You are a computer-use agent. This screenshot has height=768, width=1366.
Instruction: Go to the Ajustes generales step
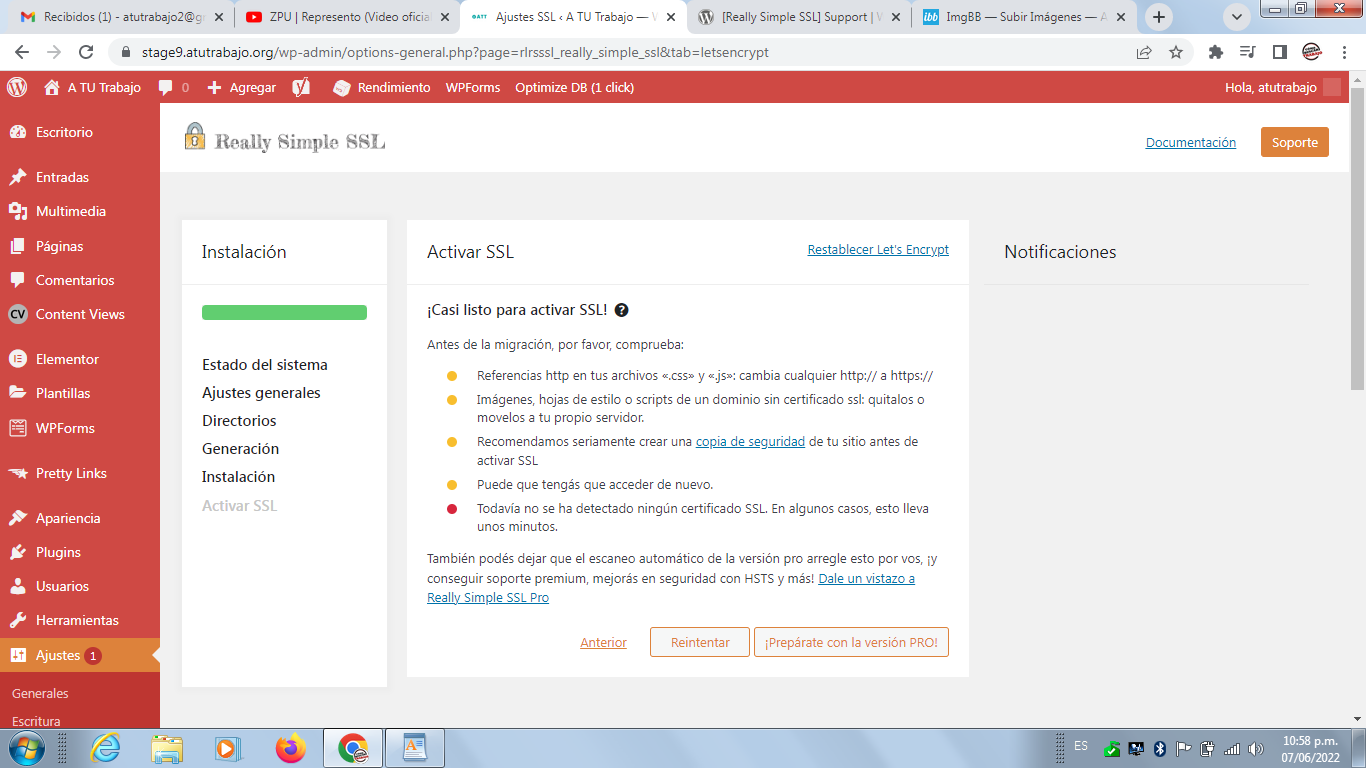pyautogui.click(x=261, y=393)
